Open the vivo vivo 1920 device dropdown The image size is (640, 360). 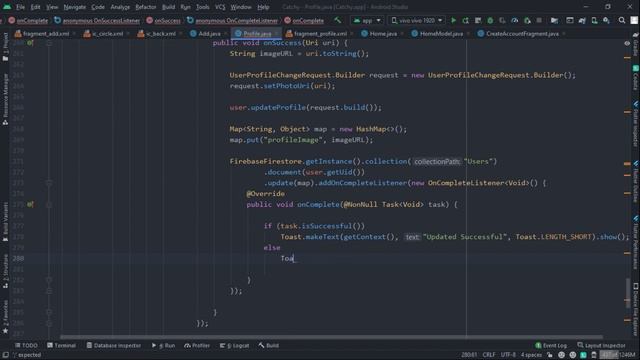pyautogui.click(x=416, y=20)
